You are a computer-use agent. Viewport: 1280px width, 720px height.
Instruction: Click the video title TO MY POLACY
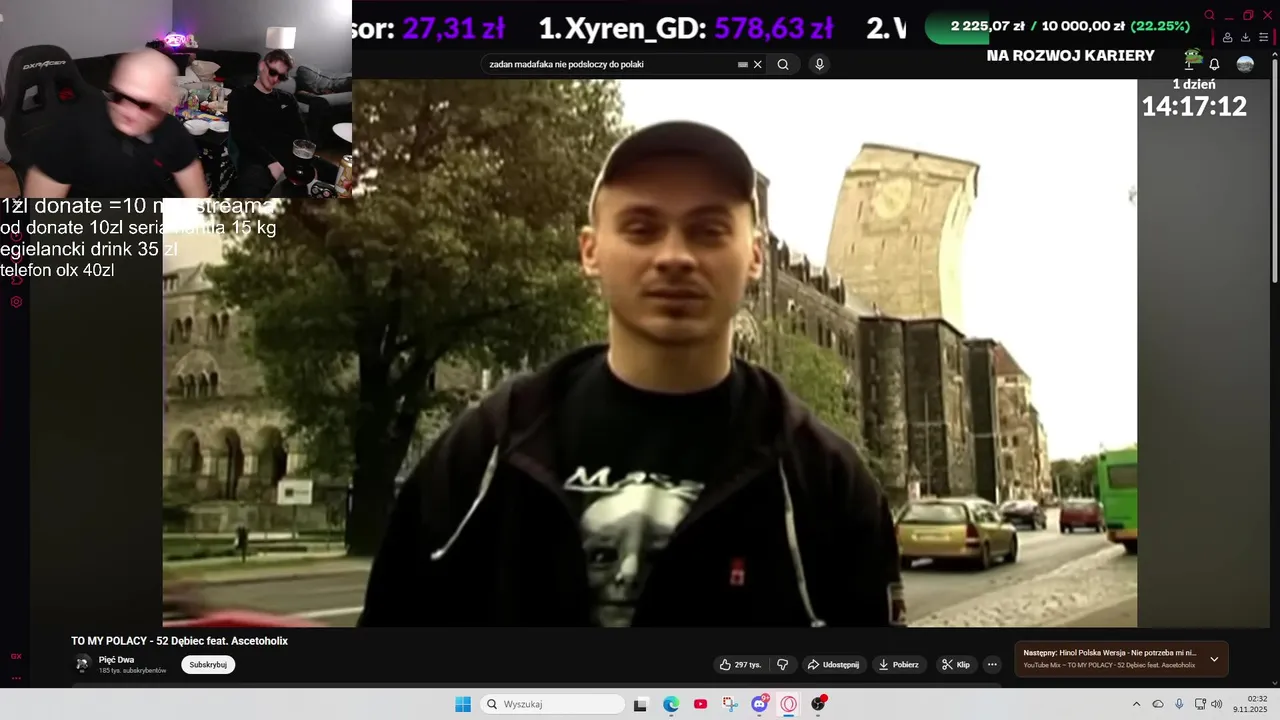pyautogui.click(x=179, y=641)
